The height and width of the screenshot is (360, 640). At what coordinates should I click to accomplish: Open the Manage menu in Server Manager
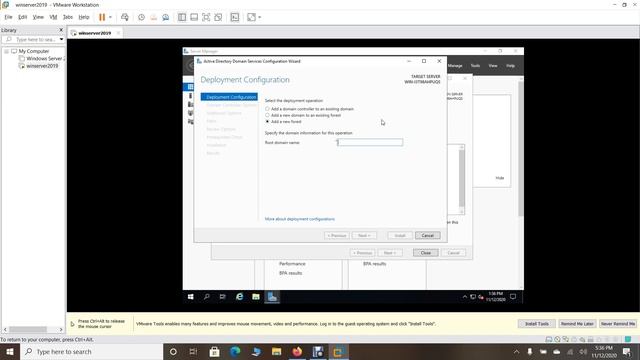(455, 66)
